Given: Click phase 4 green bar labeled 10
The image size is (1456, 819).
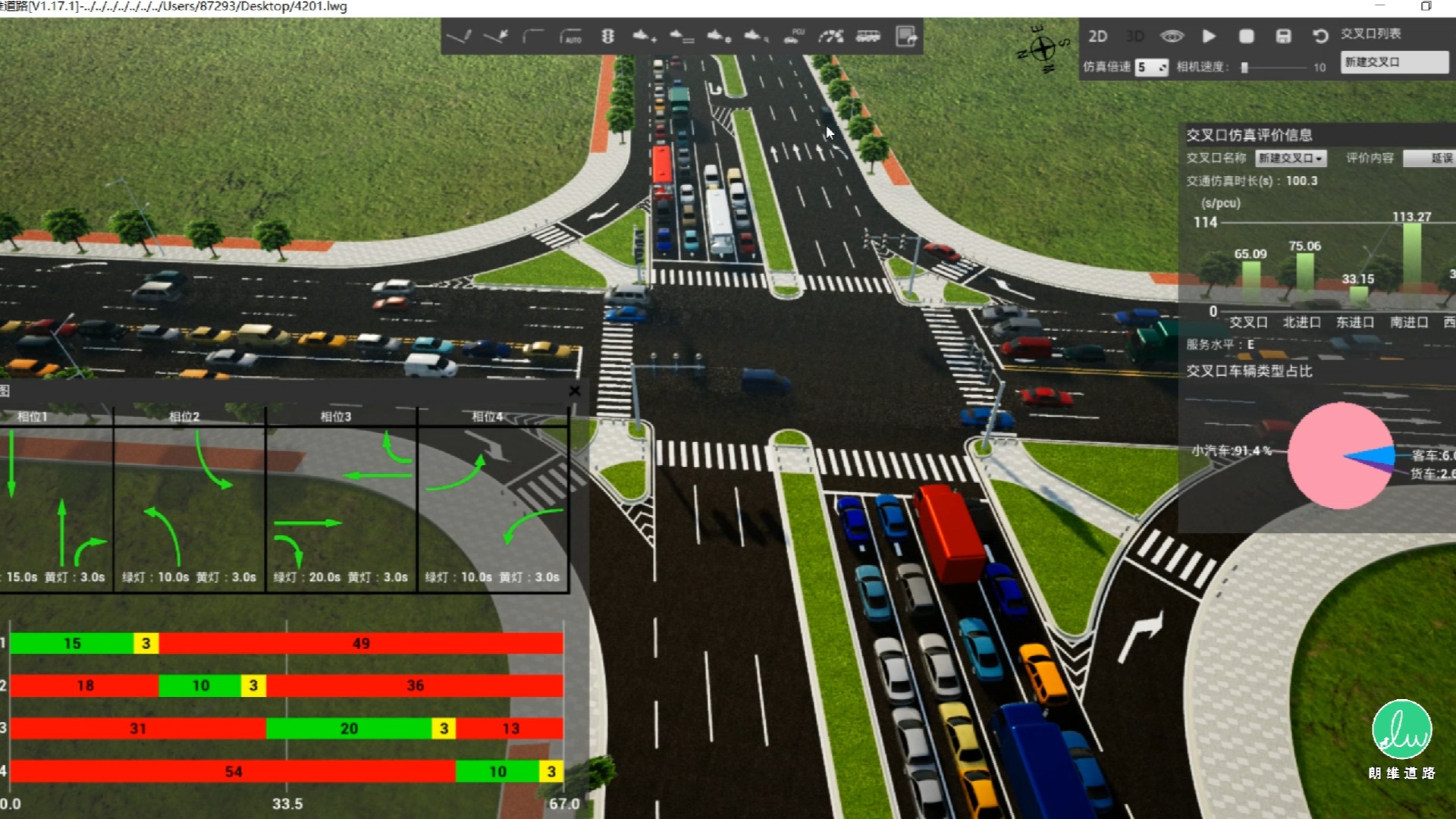Looking at the screenshot, I should pos(497,771).
